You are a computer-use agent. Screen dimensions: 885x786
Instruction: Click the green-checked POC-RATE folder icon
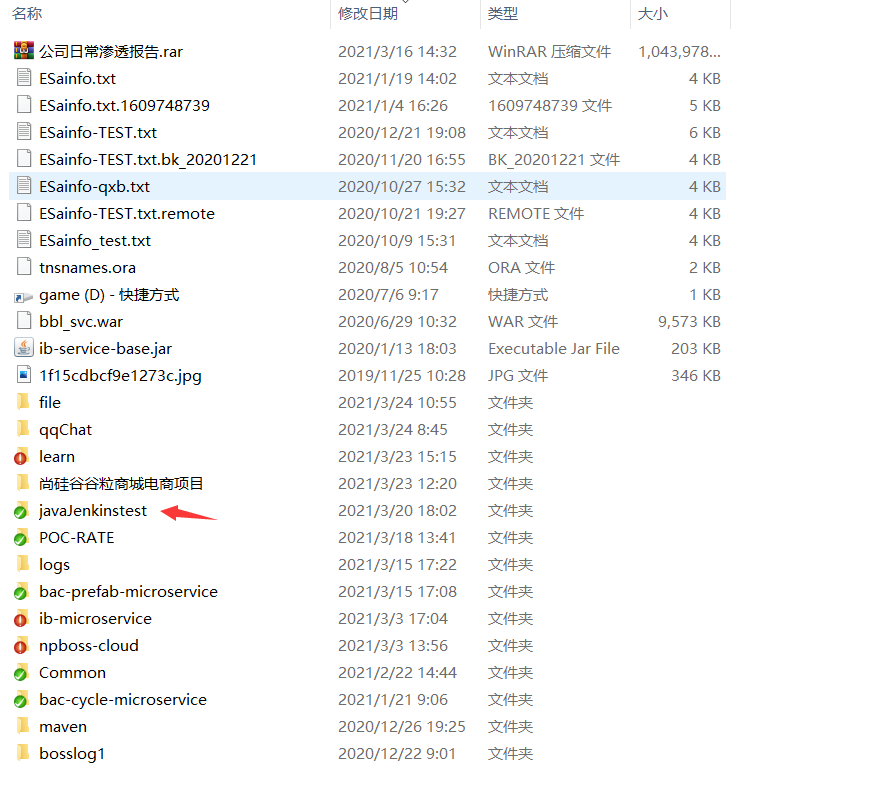21,538
